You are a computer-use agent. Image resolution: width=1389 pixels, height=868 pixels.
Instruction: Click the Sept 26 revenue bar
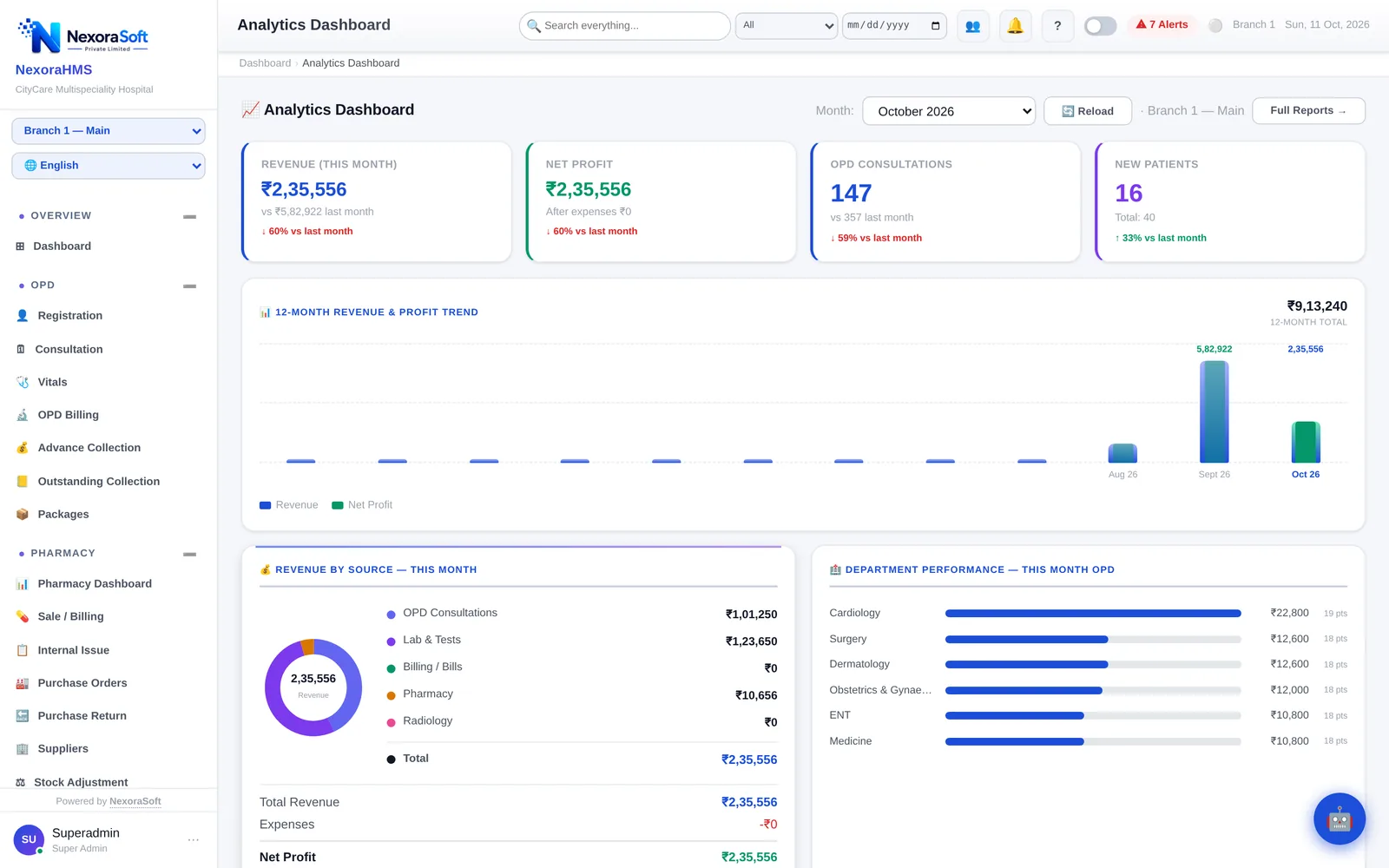point(1214,411)
